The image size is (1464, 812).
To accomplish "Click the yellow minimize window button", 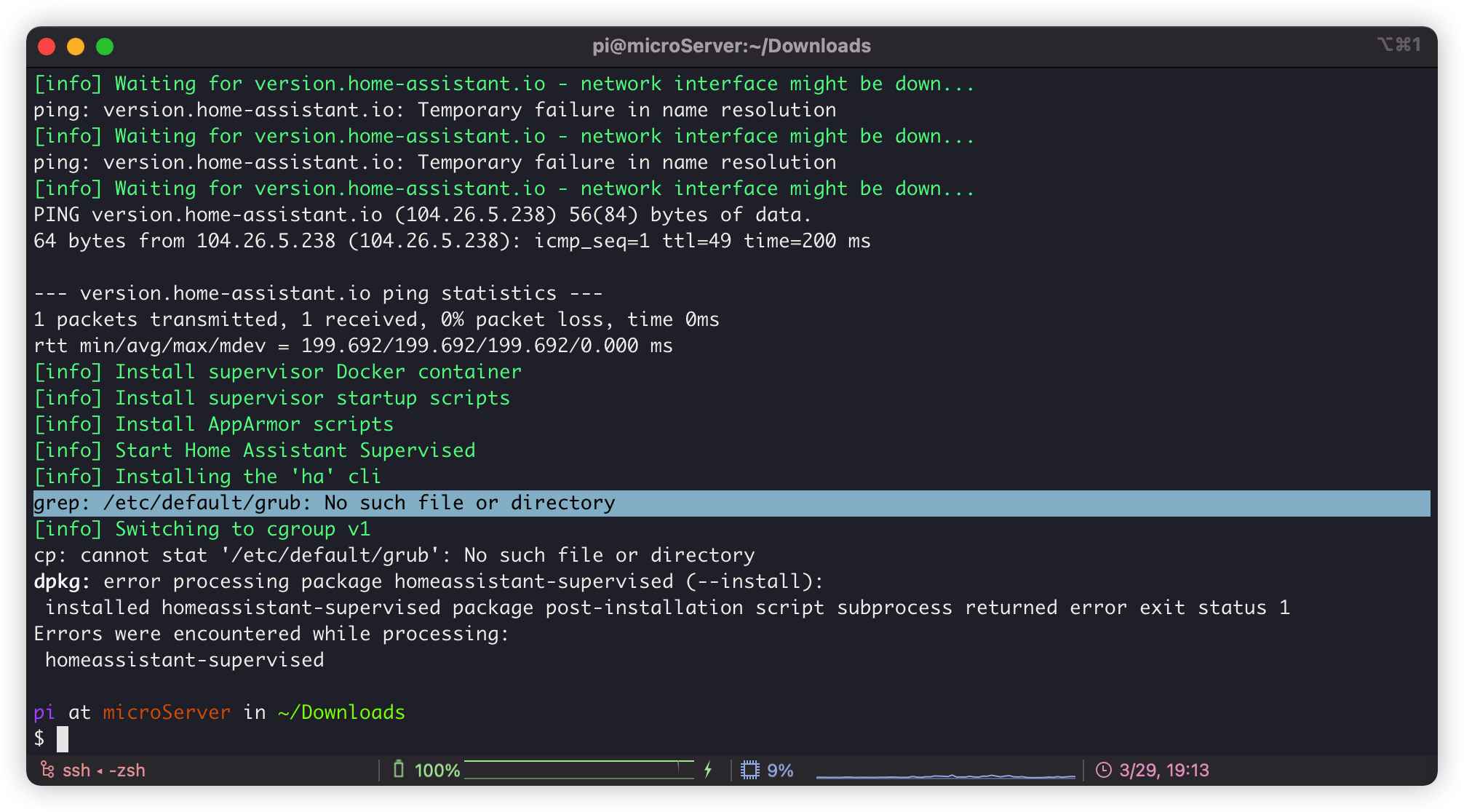I will pos(76,47).
